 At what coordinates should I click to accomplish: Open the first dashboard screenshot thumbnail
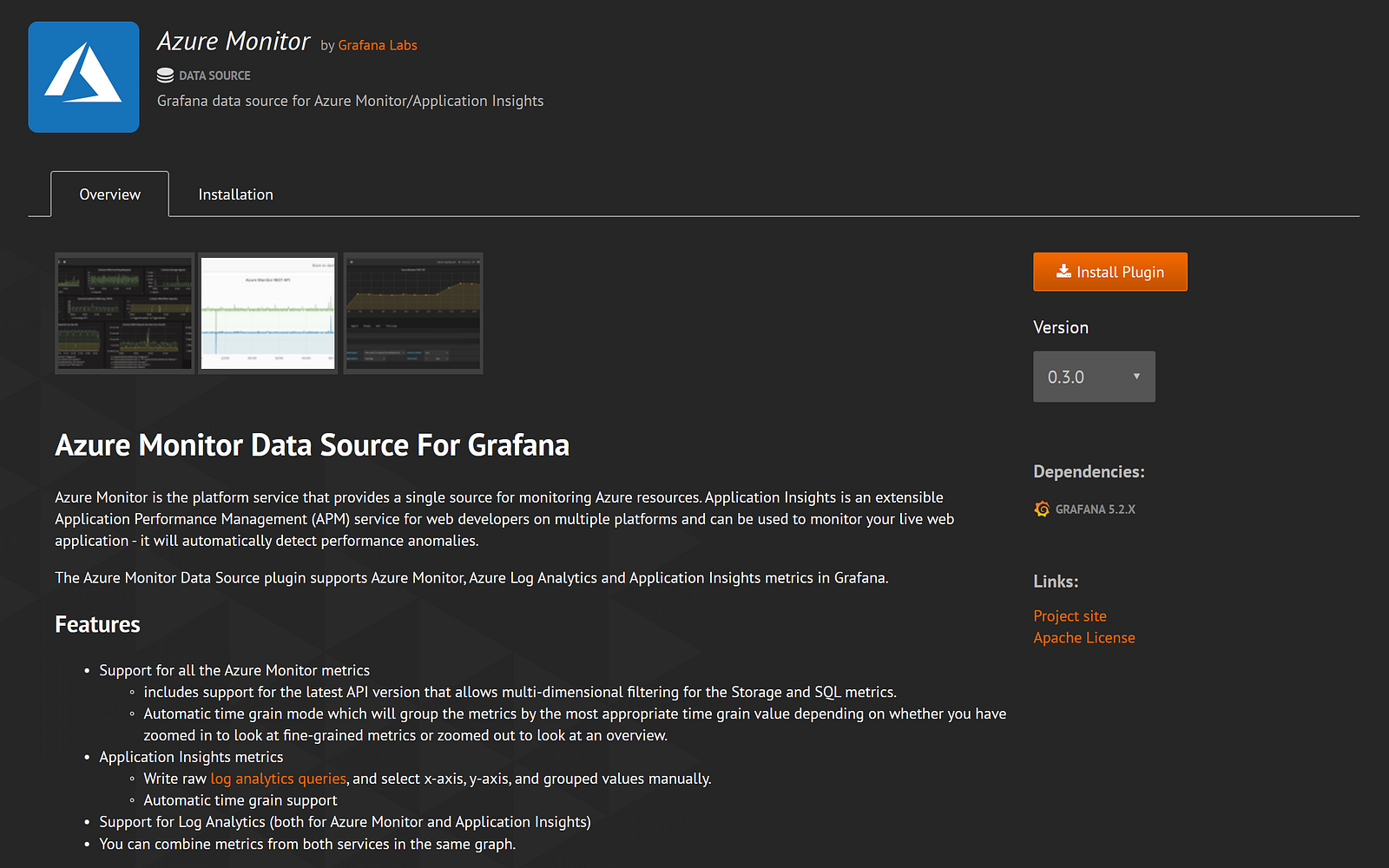[125, 313]
